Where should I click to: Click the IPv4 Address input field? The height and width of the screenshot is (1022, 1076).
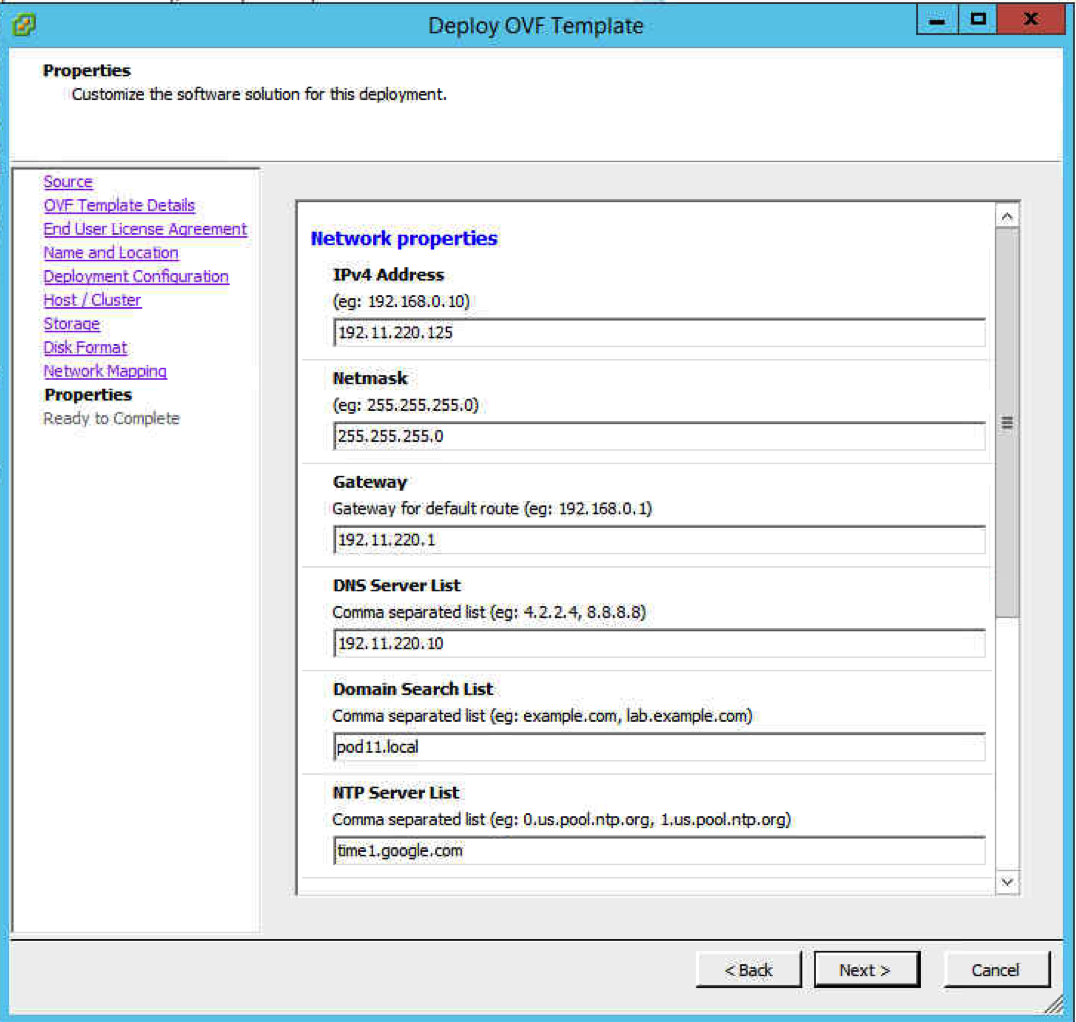point(659,333)
